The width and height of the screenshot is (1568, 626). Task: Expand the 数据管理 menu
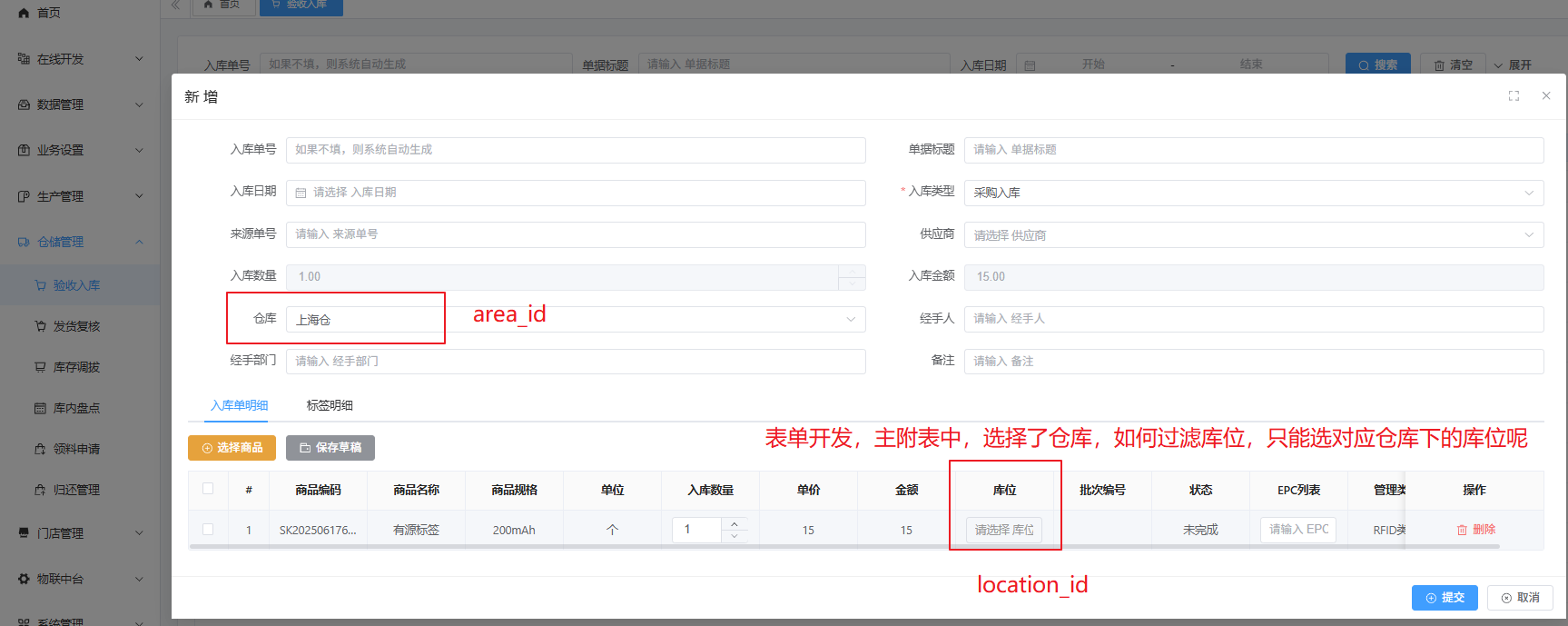coord(139,104)
